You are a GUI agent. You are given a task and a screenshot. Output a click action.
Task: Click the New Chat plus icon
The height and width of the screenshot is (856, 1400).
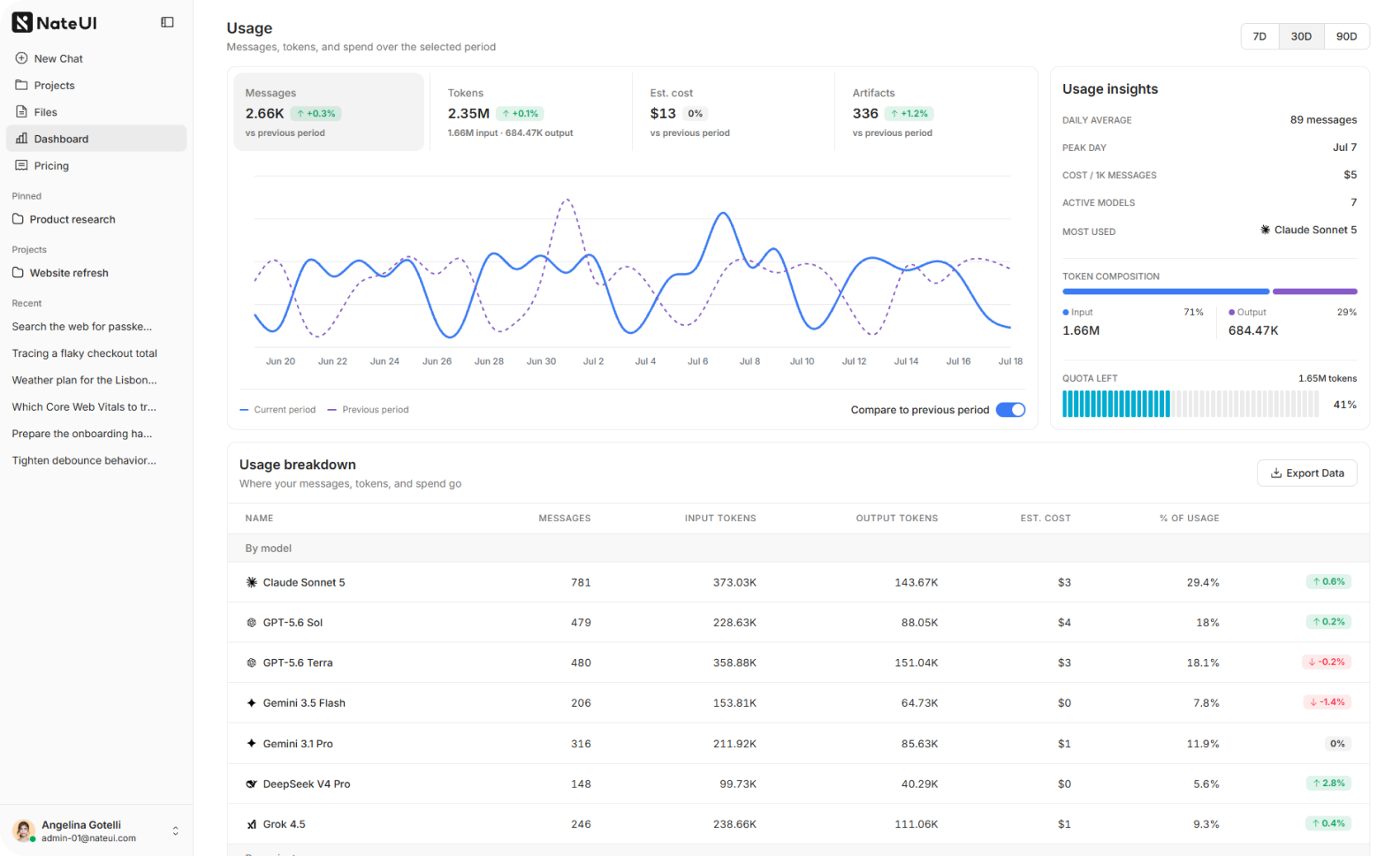21,58
